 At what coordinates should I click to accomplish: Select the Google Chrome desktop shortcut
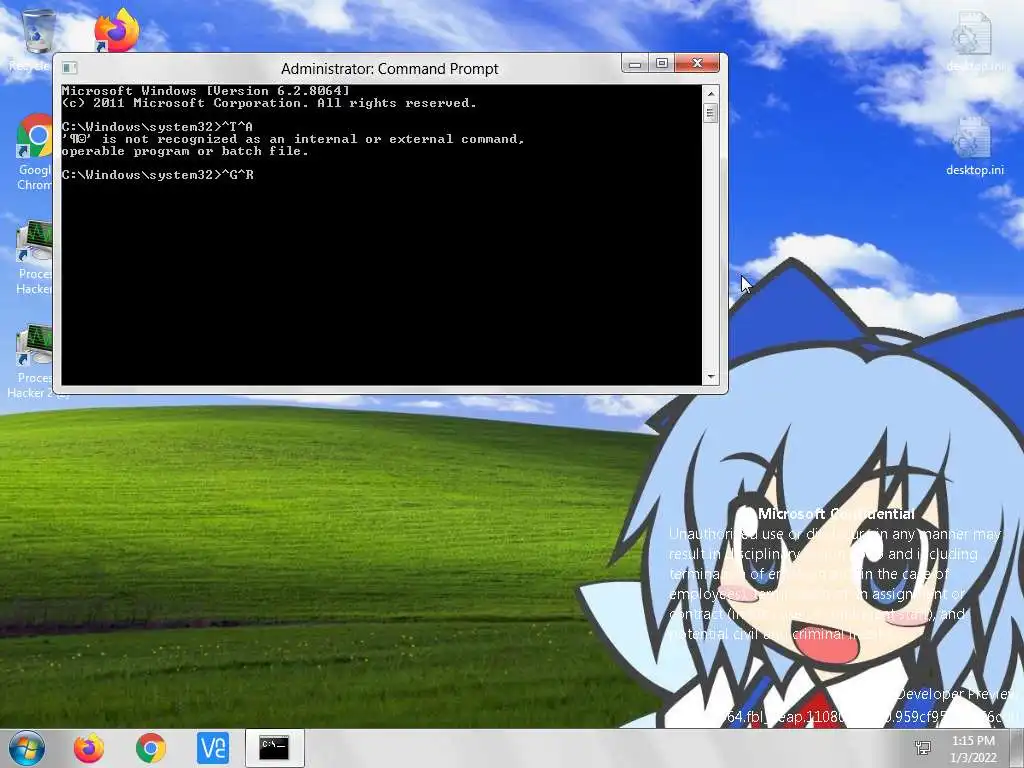point(34,152)
